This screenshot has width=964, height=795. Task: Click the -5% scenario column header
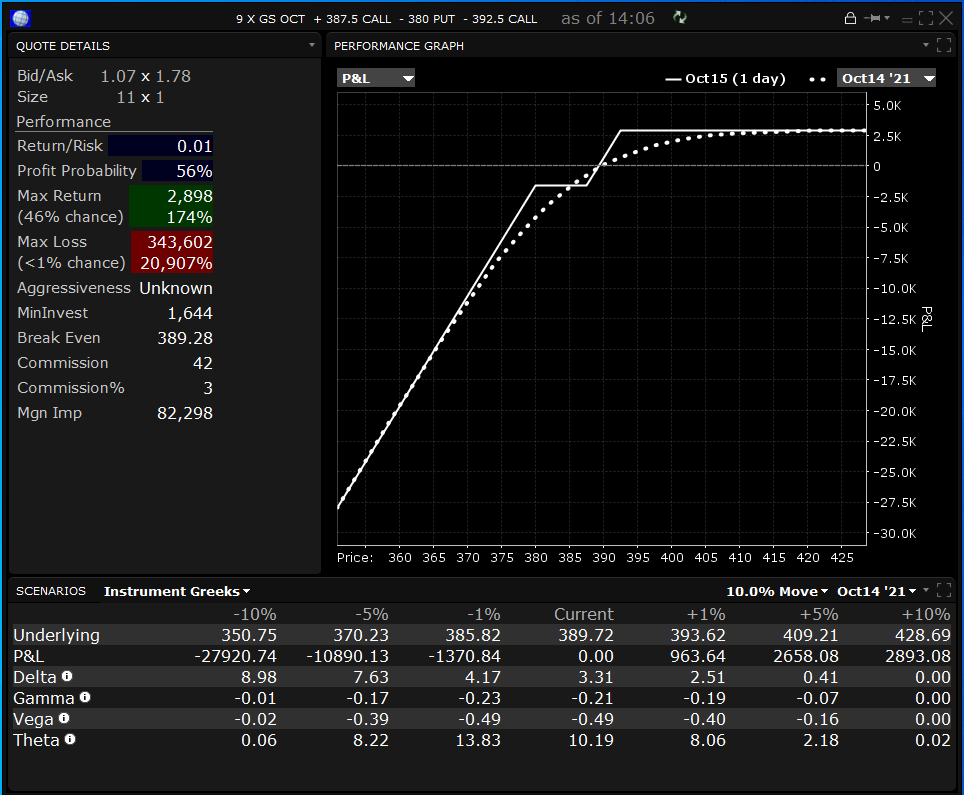[x=371, y=614]
